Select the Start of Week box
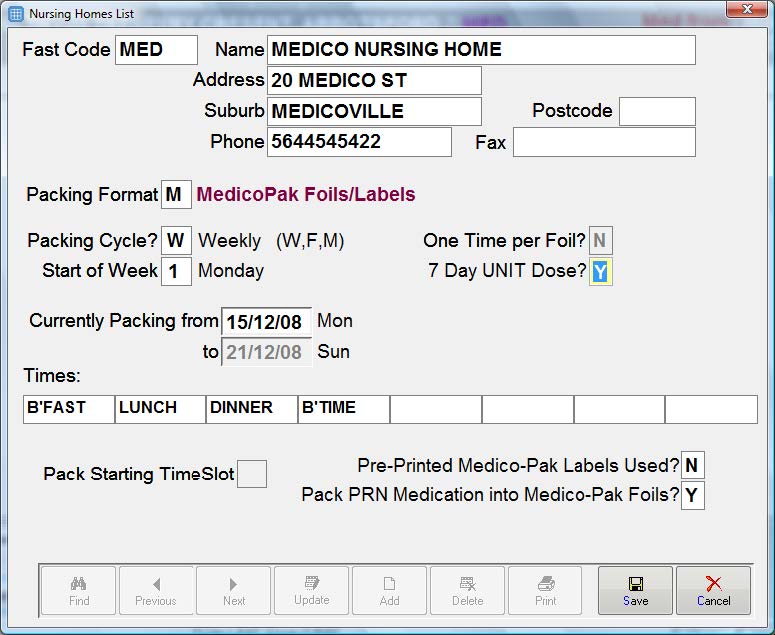 (x=176, y=271)
